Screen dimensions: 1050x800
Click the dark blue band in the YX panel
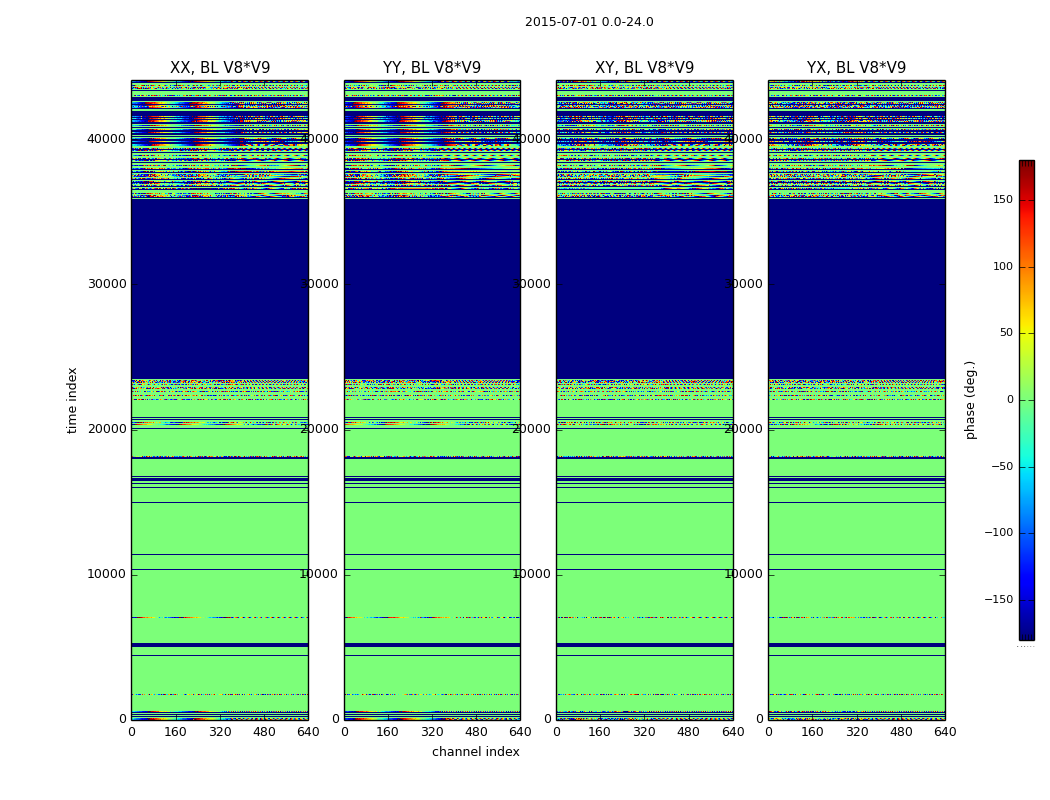tap(856, 290)
